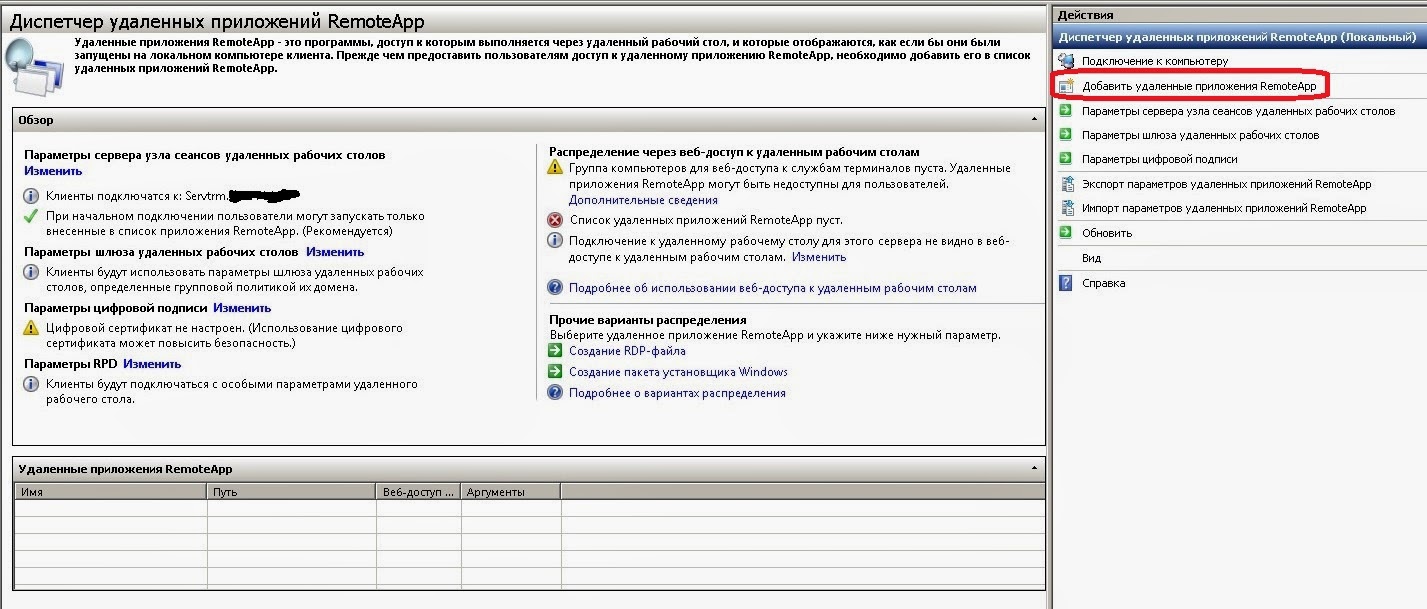Click info icon beside Клиенты будут подключаться с особыми

pos(31,384)
